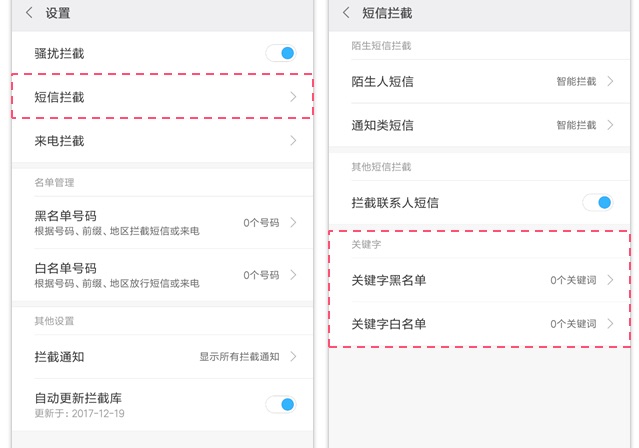The image size is (639, 448).
Task: Select 0个号码 value for 白名单号码
Action: (x=261, y=275)
